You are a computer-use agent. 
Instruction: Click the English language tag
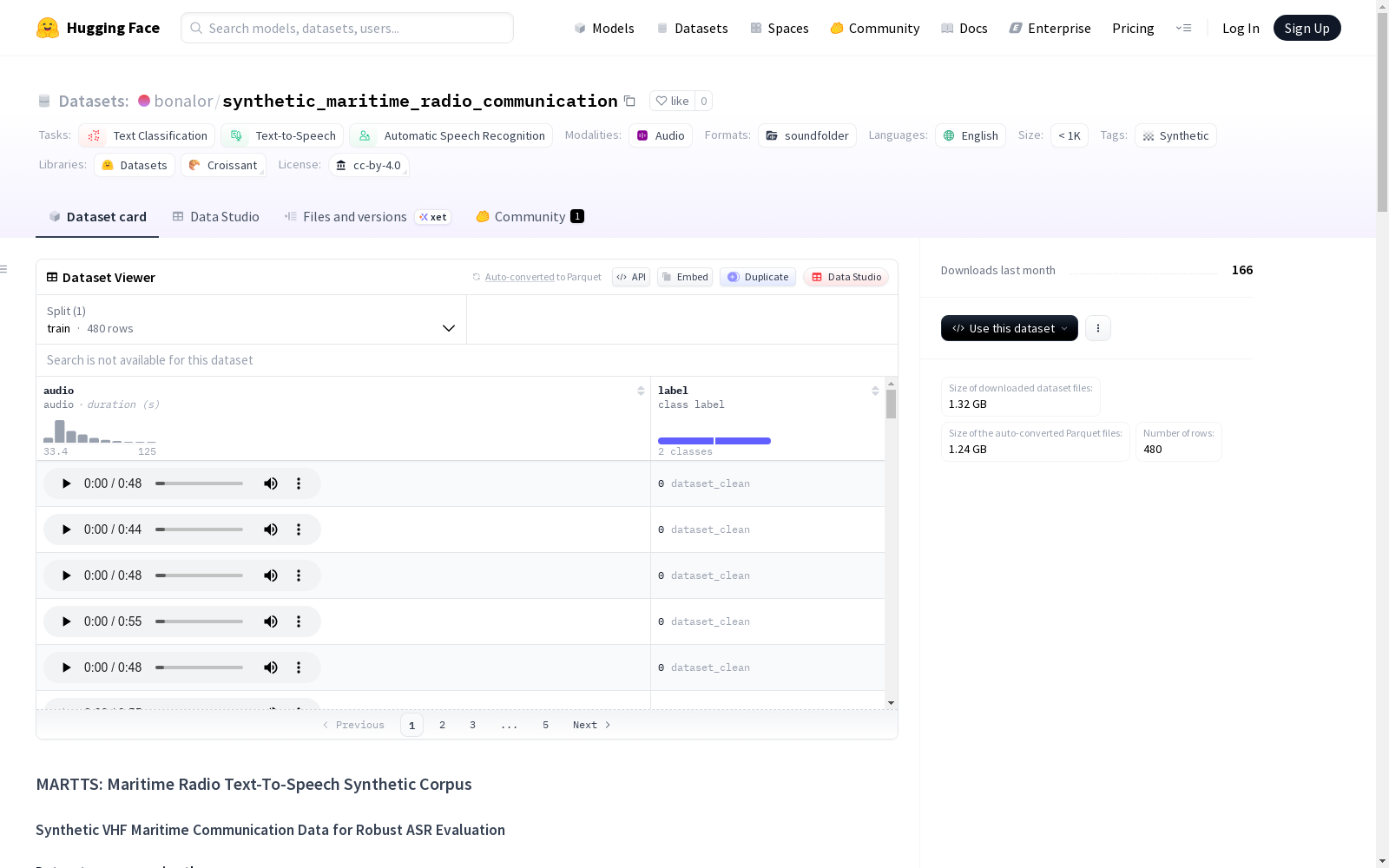point(971,135)
